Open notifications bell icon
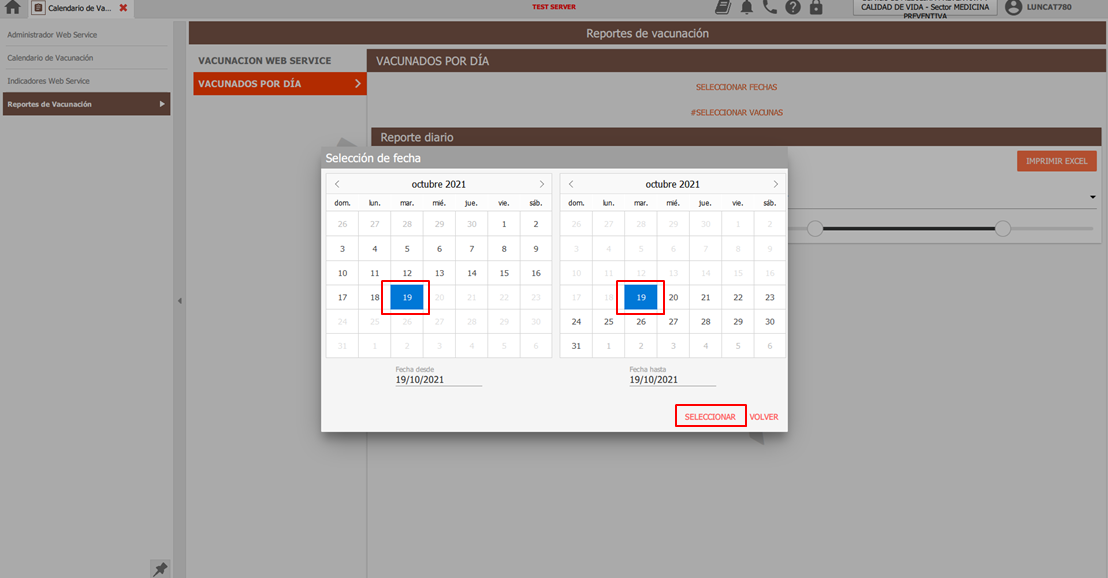Image resolution: width=1108 pixels, height=578 pixels. (x=747, y=7)
